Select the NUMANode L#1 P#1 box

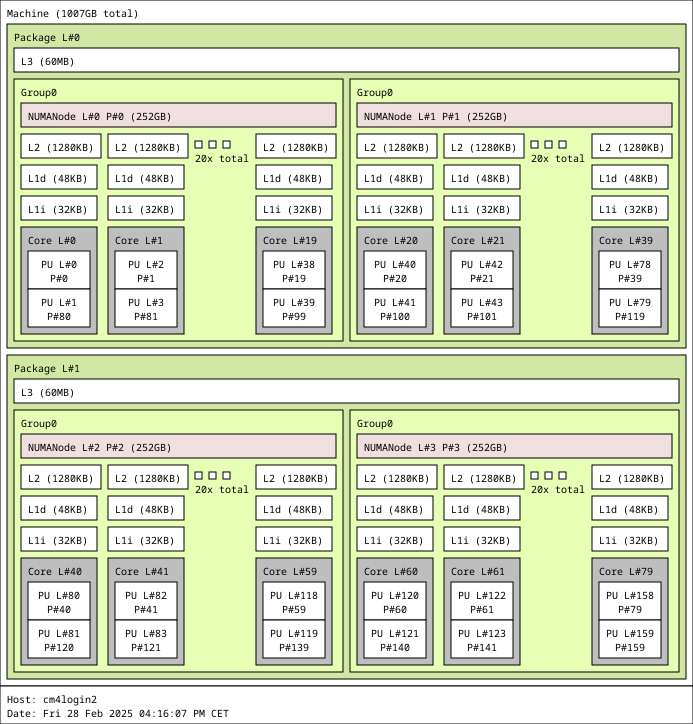(514, 116)
